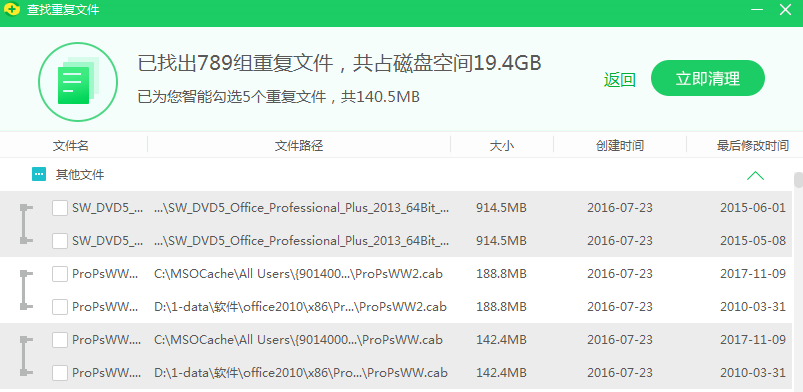Image resolution: width=803 pixels, height=392 pixels.
Task: Click the group bracket icon for ProPsWW.cab files
Action: point(26,356)
